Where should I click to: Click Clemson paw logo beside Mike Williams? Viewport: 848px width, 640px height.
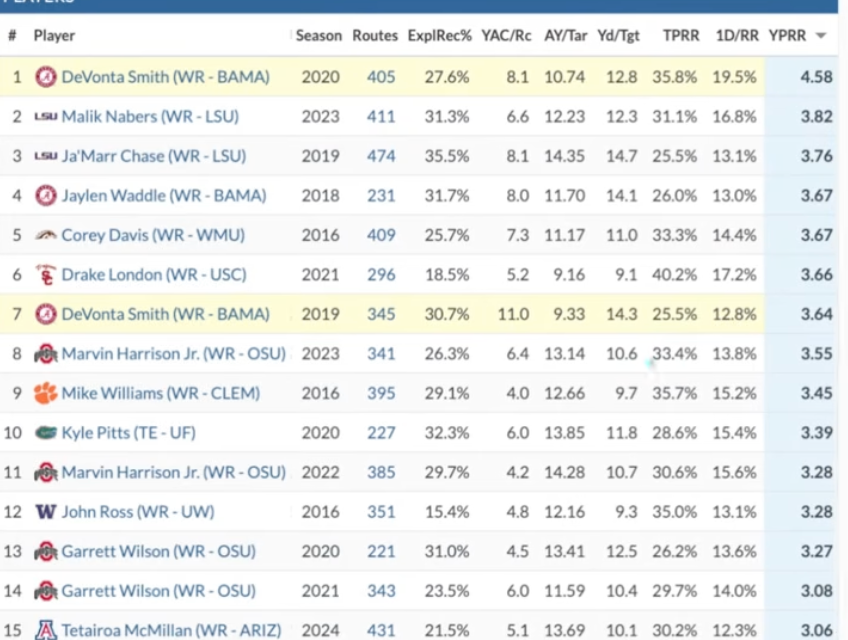45,393
